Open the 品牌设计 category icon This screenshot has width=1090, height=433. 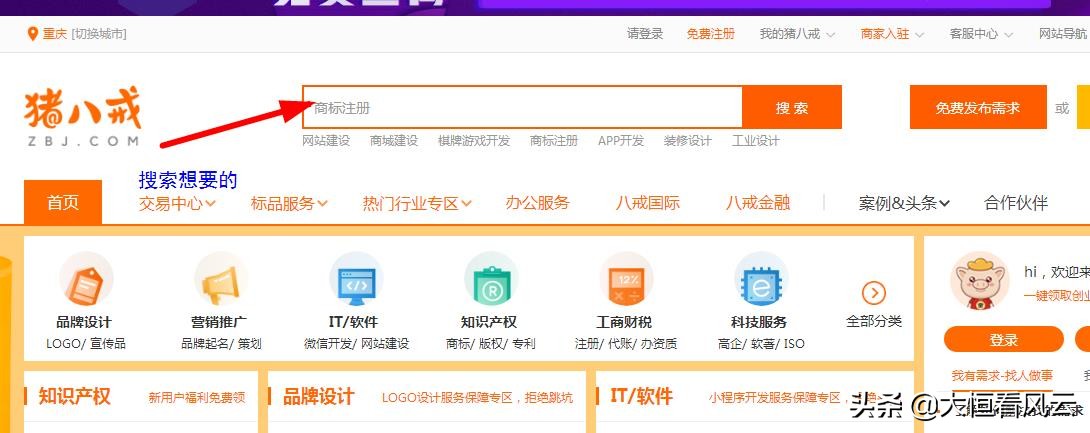pos(85,281)
